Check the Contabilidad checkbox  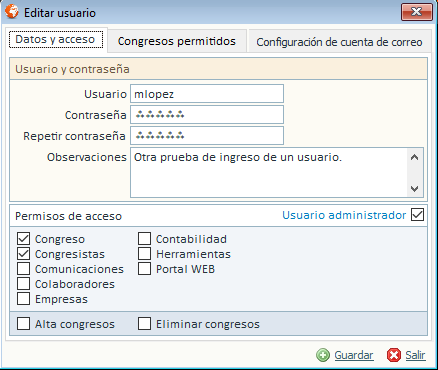[144, 239]
